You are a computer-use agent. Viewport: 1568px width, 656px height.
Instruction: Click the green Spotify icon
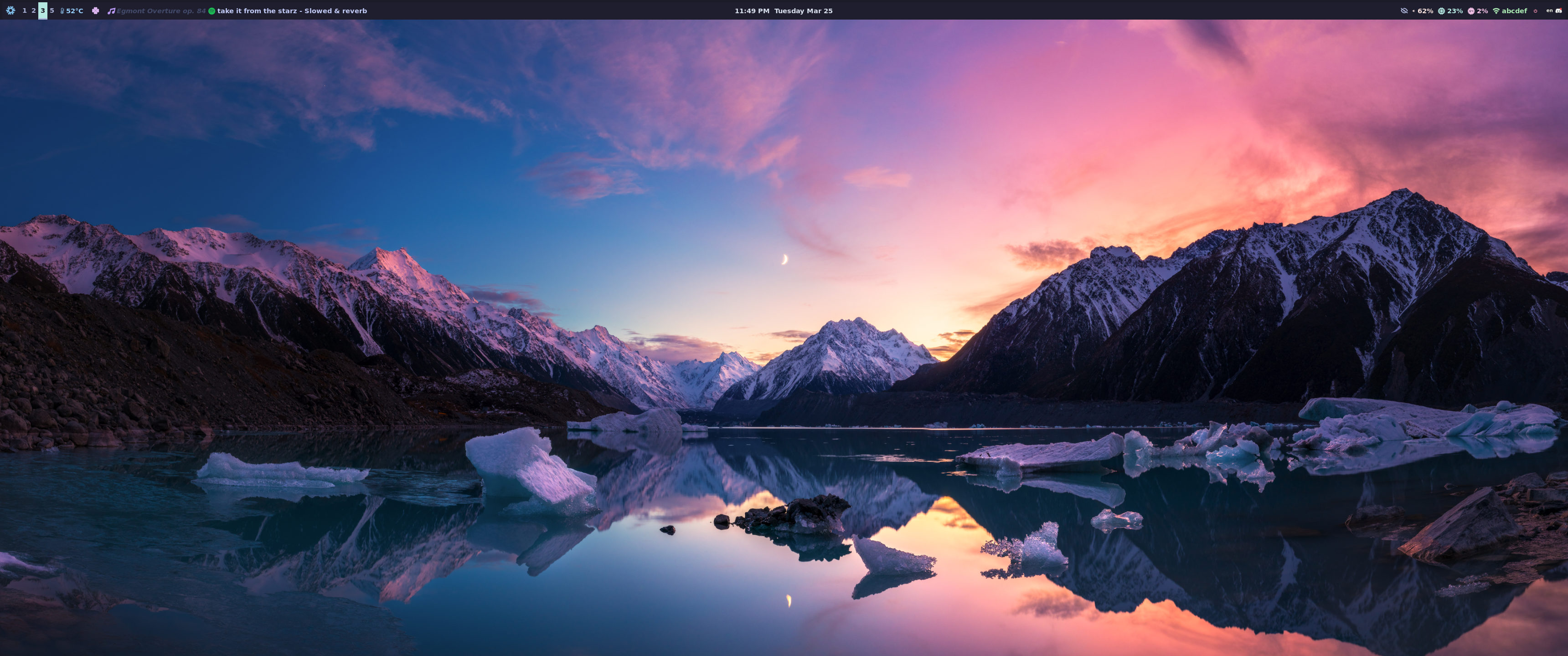pyautogui.click(x=212, y=10)
